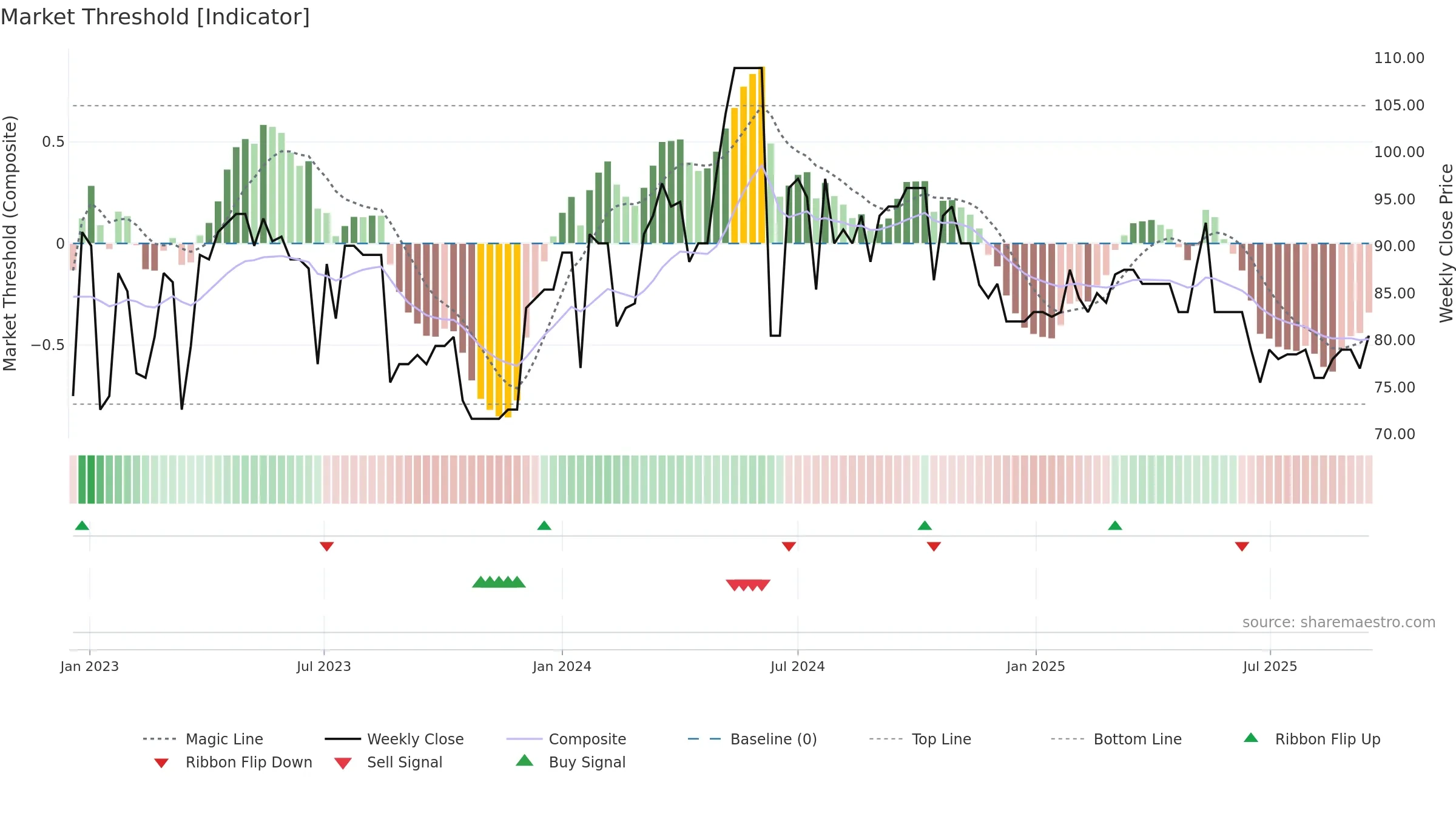Click the green flip-up marker near Jan 2023
The image size is (1456, 819).
click(x=82, y=525)
